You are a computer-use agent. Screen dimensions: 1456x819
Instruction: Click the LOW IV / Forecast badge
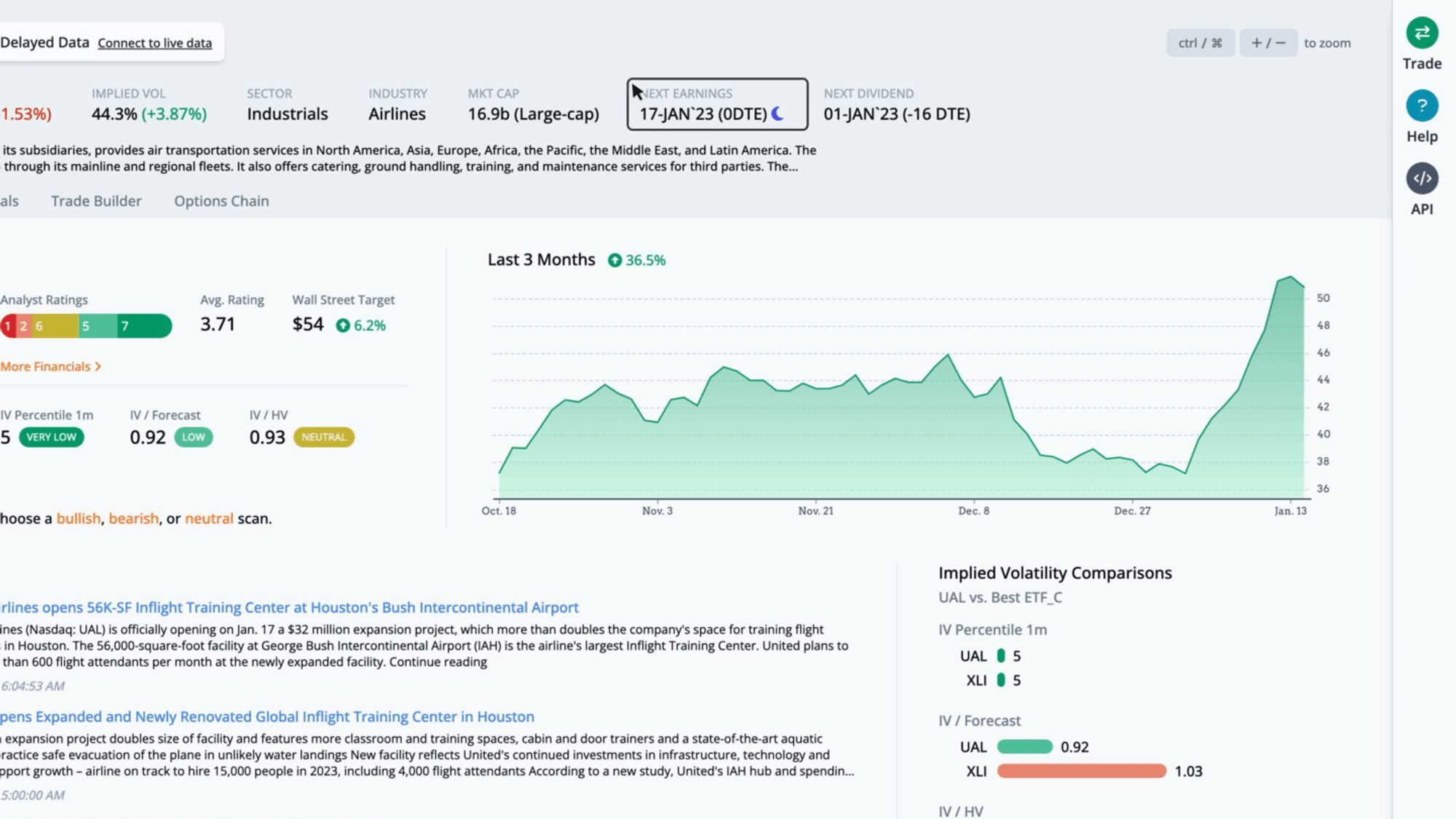click(x=194, y=437)
